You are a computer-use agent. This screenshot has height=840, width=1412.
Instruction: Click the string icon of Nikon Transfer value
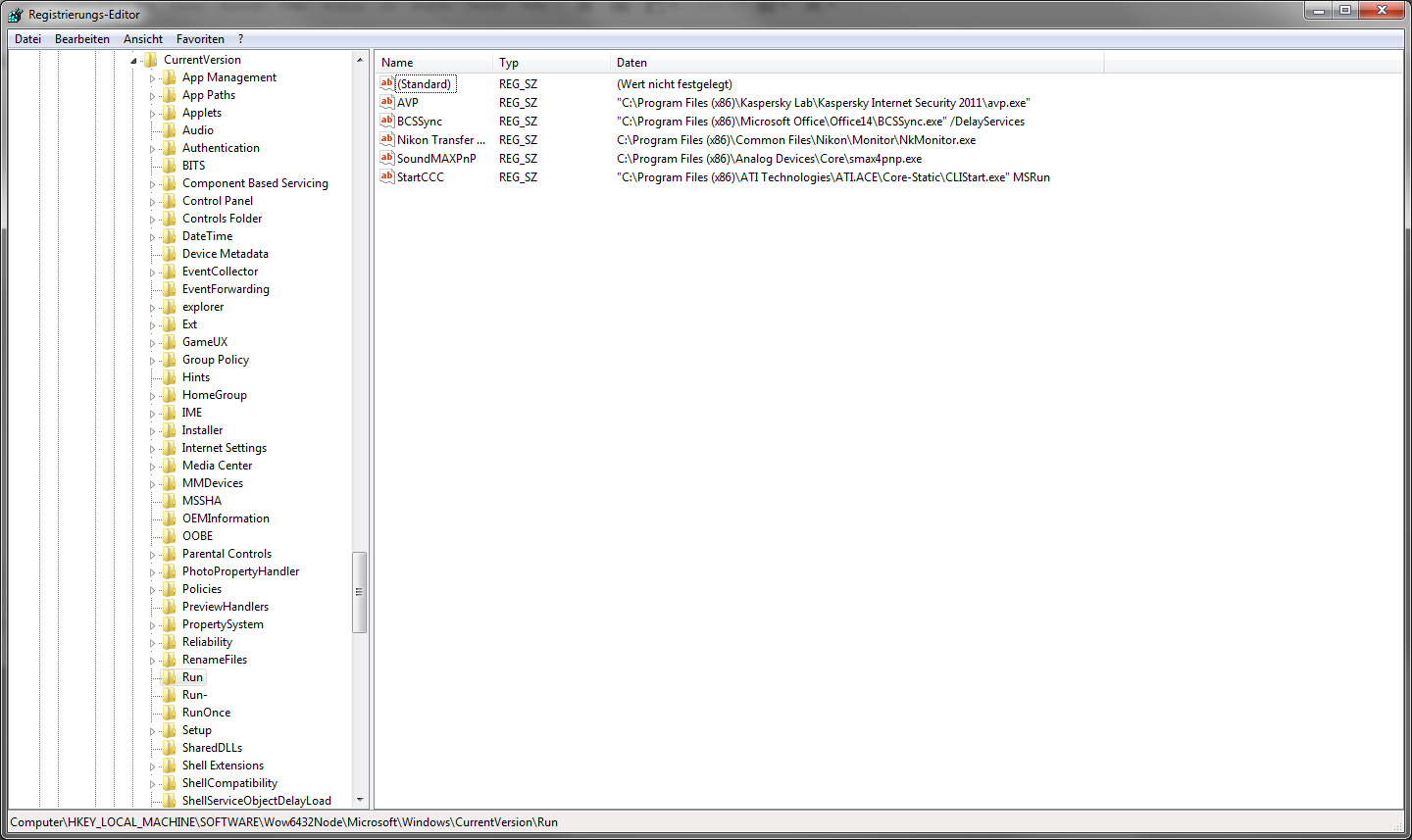tap(386, 139)
